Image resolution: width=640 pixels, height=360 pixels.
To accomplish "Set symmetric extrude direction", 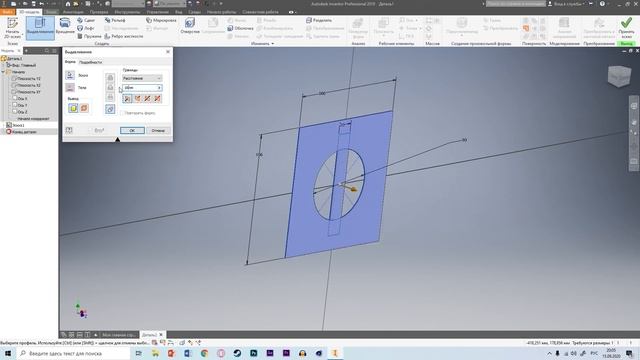I will 147,98.
